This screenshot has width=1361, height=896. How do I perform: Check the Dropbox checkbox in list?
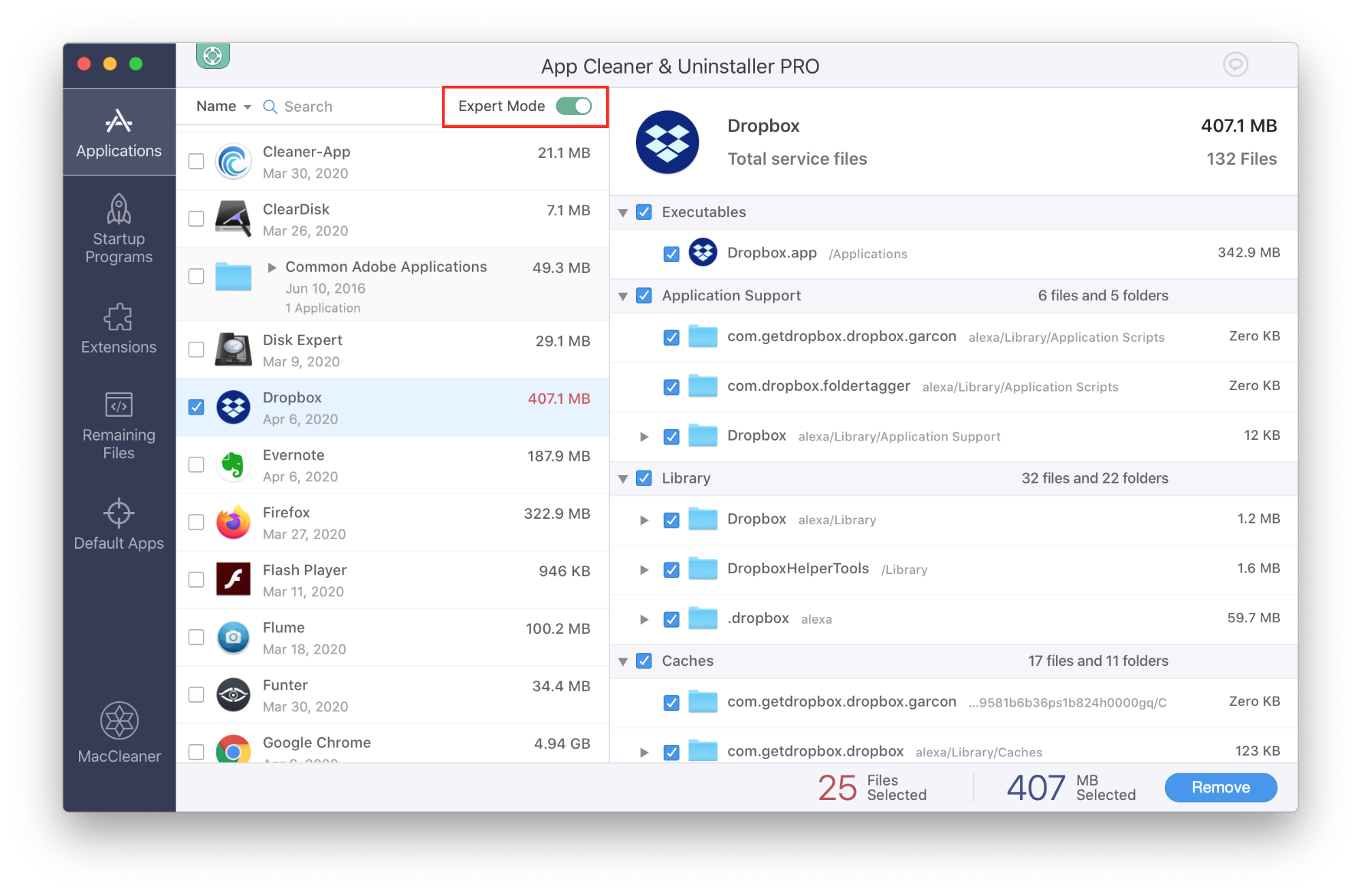pos(197,408)
